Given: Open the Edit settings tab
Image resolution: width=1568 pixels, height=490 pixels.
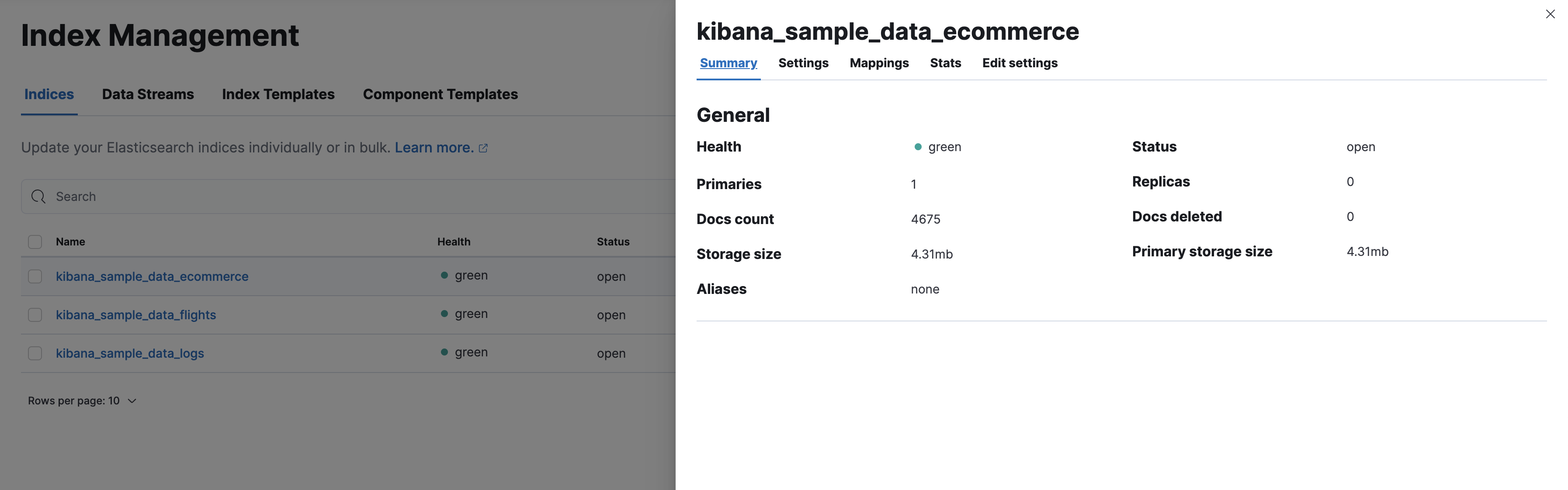Looking at the screenshot, I should [1020, 62].
